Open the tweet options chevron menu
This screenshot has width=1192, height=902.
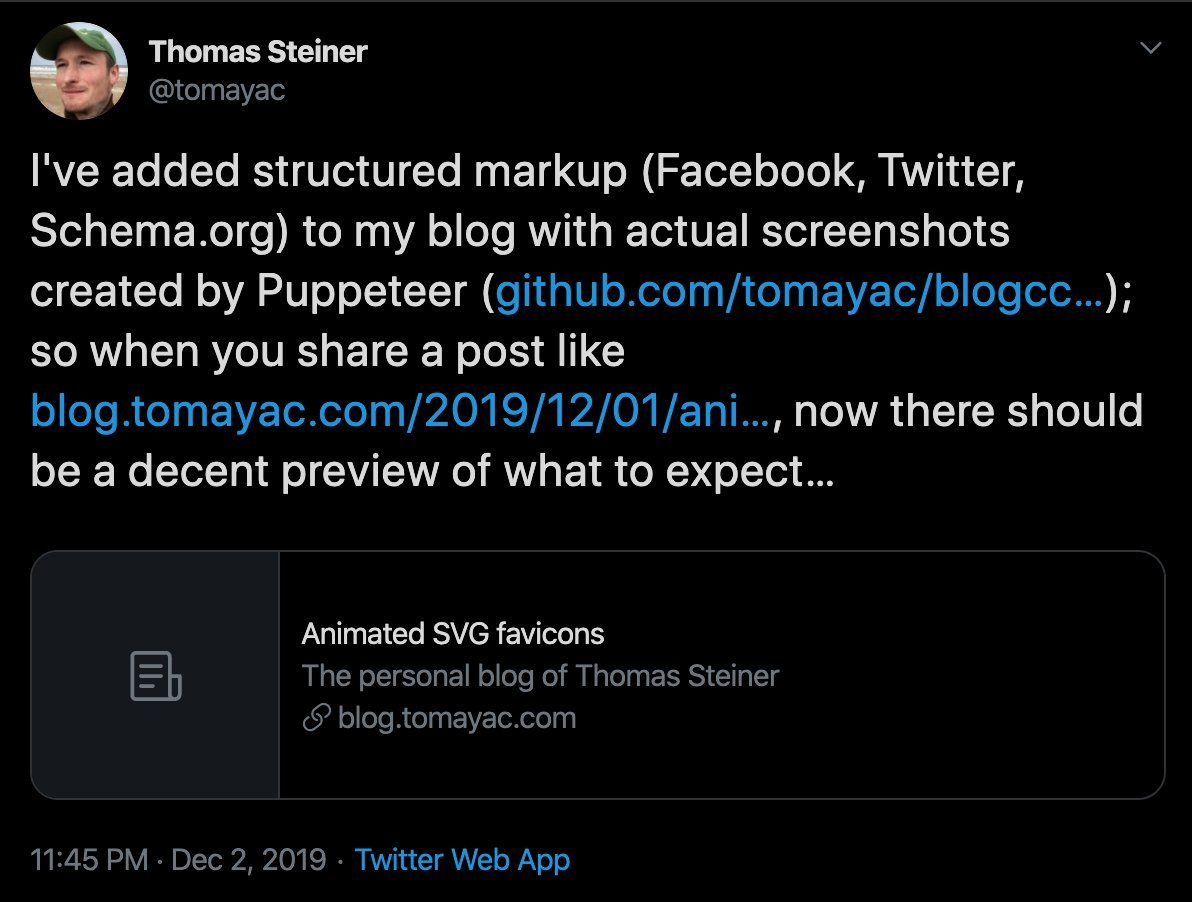pyautogui.click(x=1151, y=48)
